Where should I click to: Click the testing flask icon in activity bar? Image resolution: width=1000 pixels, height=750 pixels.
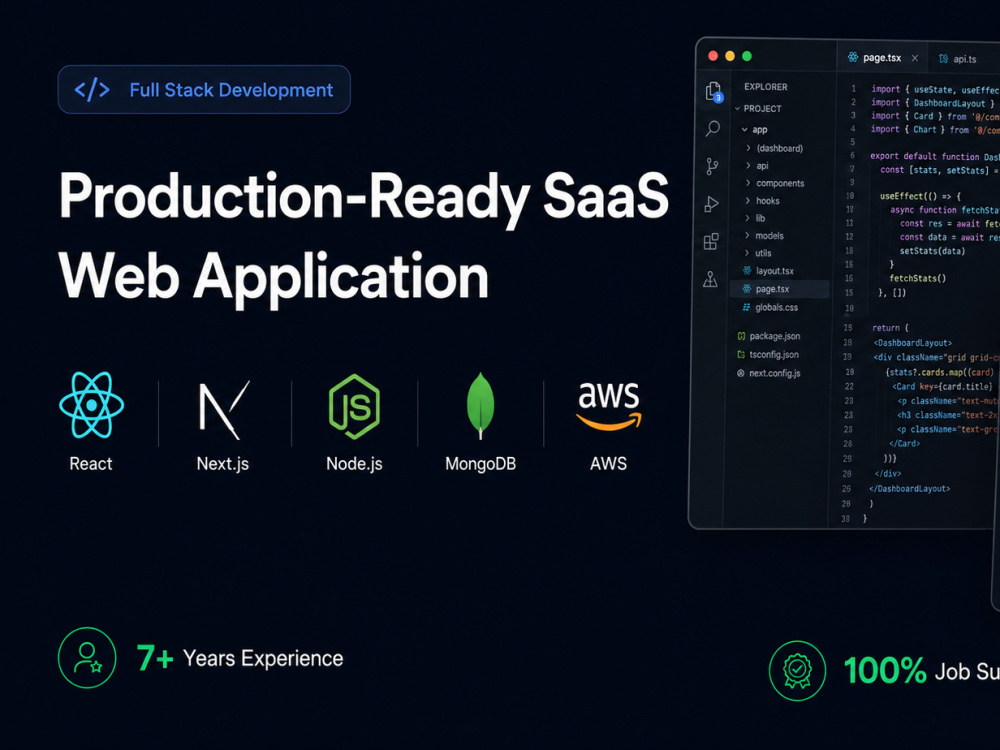[x=710, y=279]
